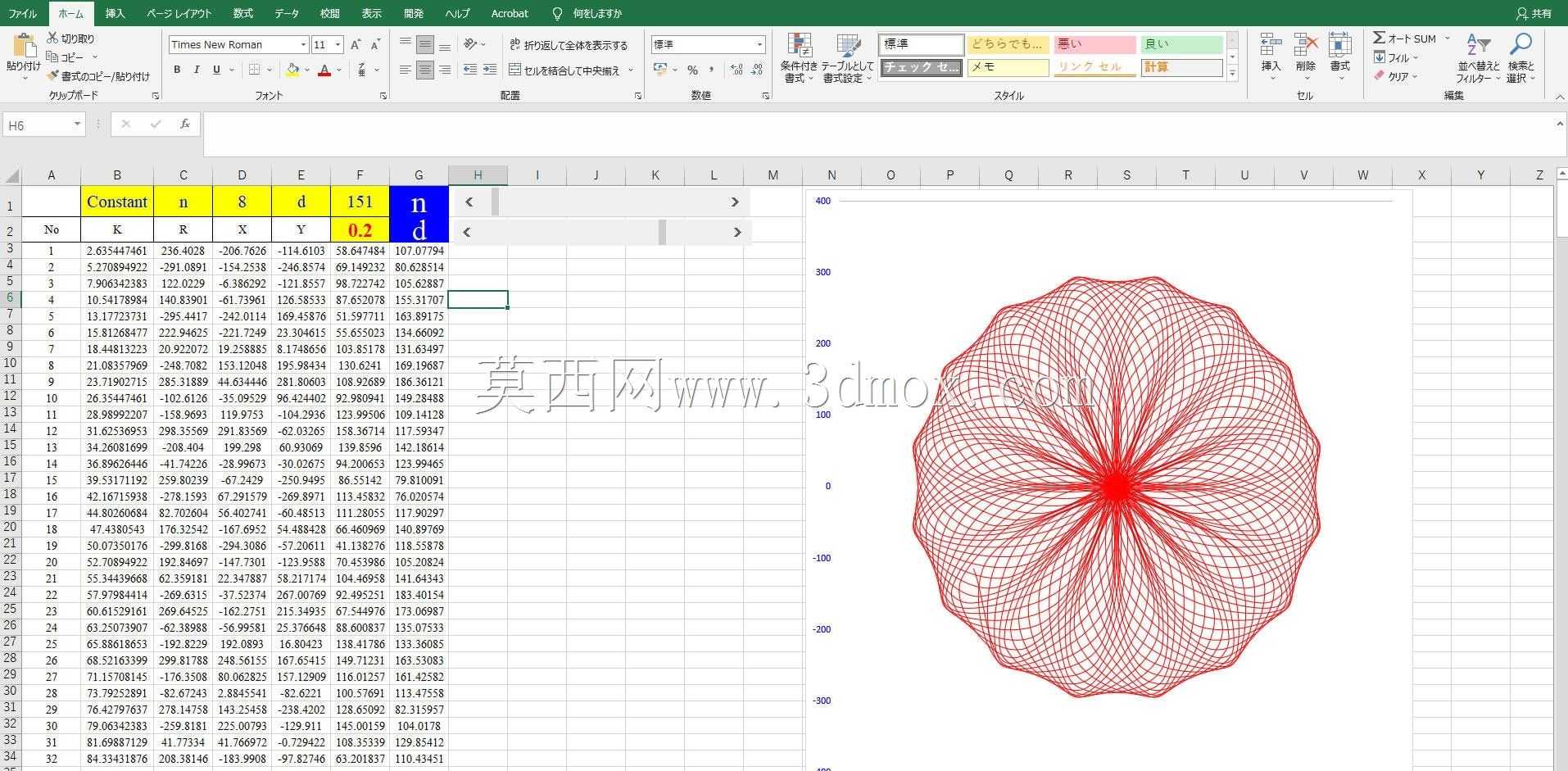
Task: Click Increase Indent icon
Action: click(490, 70)
